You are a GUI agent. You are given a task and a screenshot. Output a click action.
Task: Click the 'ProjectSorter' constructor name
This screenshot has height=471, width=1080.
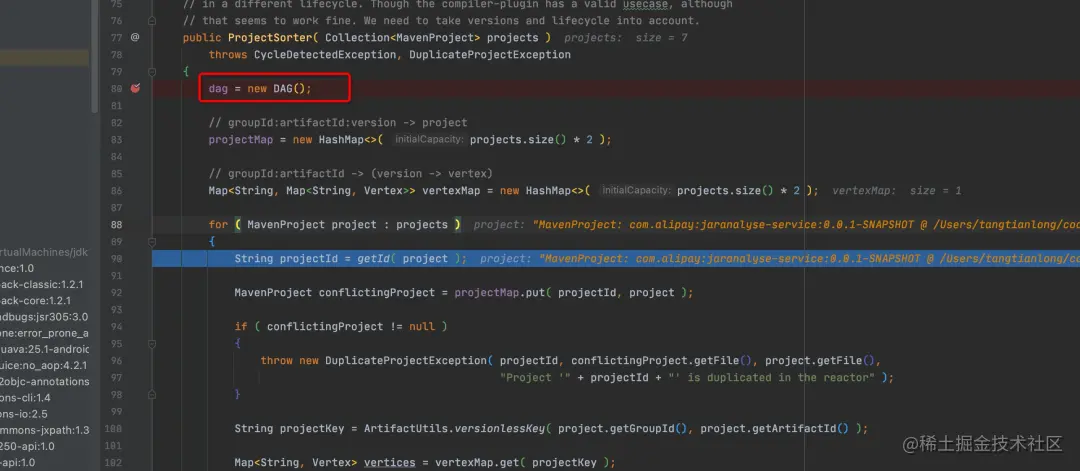coord(270,37)
